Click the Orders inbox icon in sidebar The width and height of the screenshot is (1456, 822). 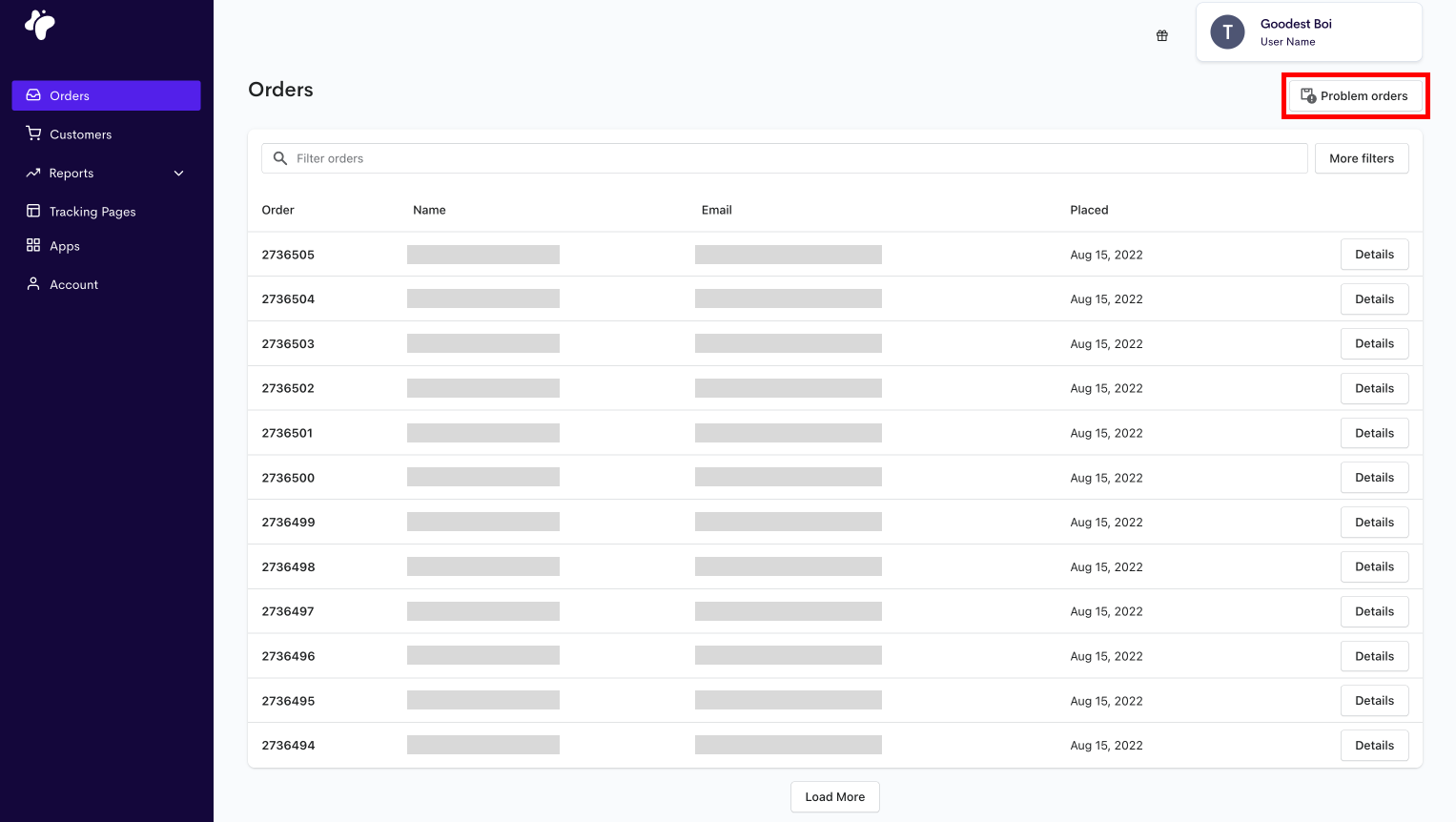33,95
